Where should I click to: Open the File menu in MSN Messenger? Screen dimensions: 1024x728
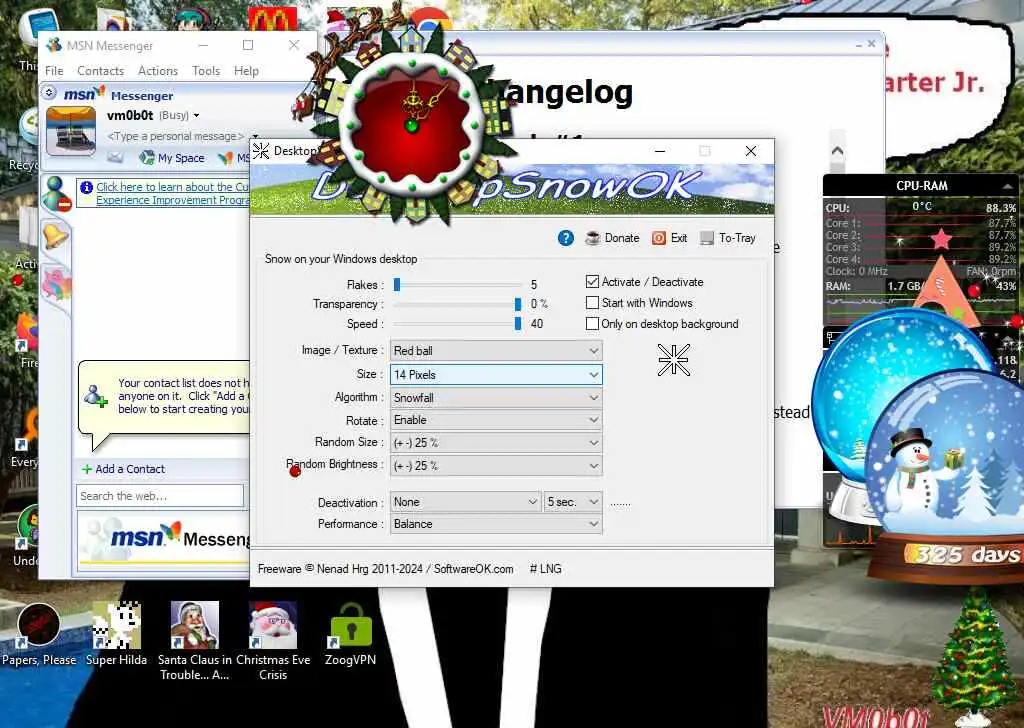click(x=54, y=71)
